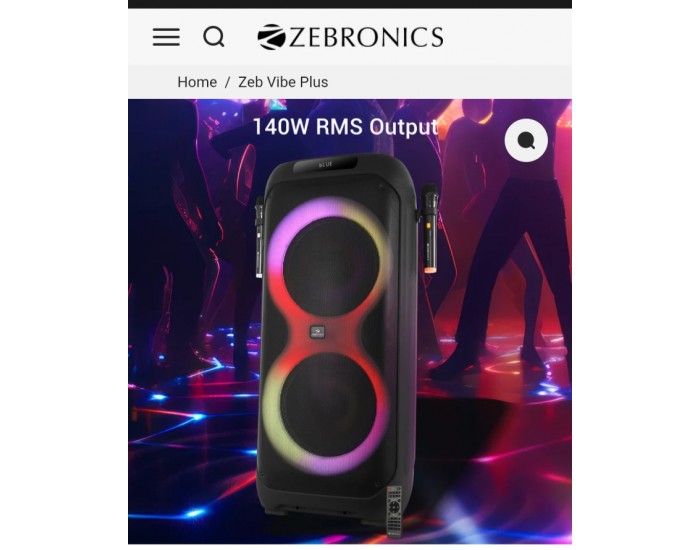700x550 pixels.
Task: Click the remote control beside the speaker
Action: (394, 511)
